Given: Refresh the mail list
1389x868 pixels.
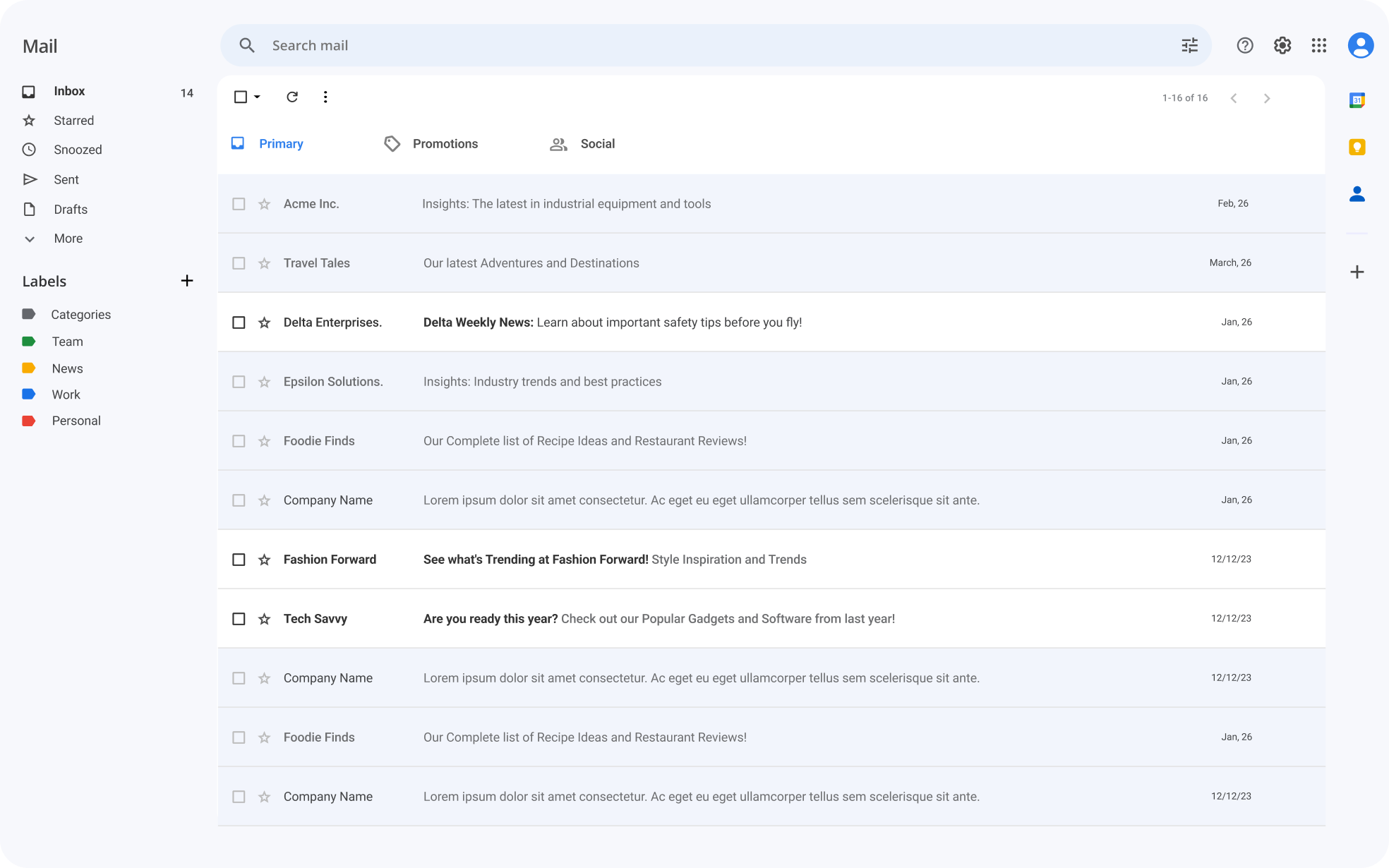Looking at the screenshot, I should [292, 97].
